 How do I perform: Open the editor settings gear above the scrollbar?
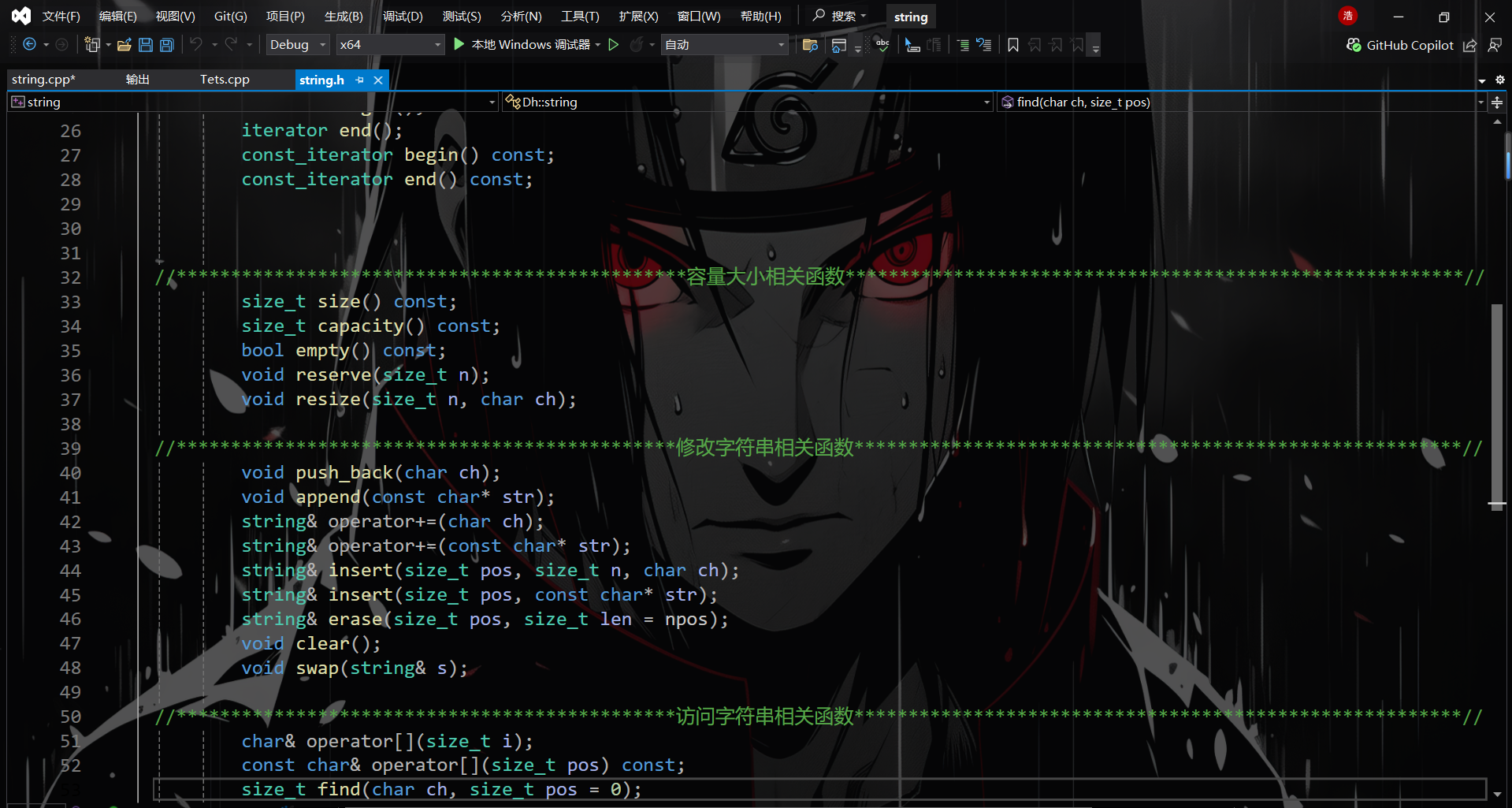[1499, 80]
